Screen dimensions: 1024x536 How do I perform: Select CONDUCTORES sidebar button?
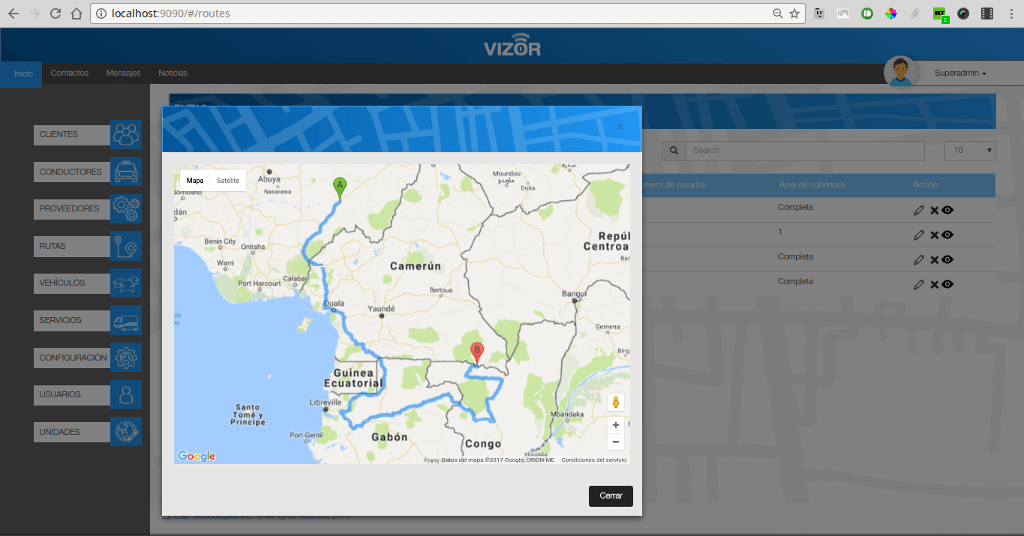(72, 172)
